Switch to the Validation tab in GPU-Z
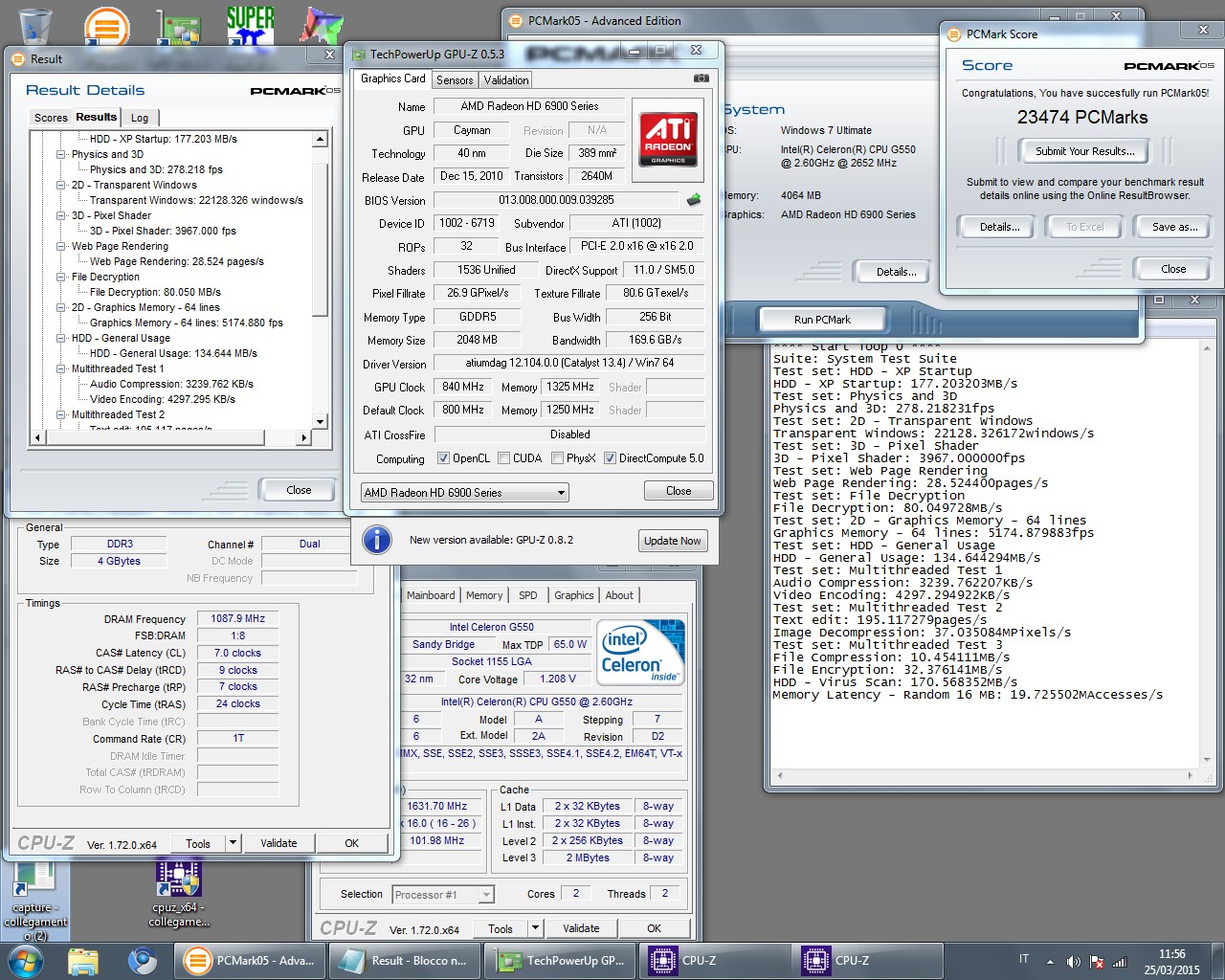 (x=505, y=80)
